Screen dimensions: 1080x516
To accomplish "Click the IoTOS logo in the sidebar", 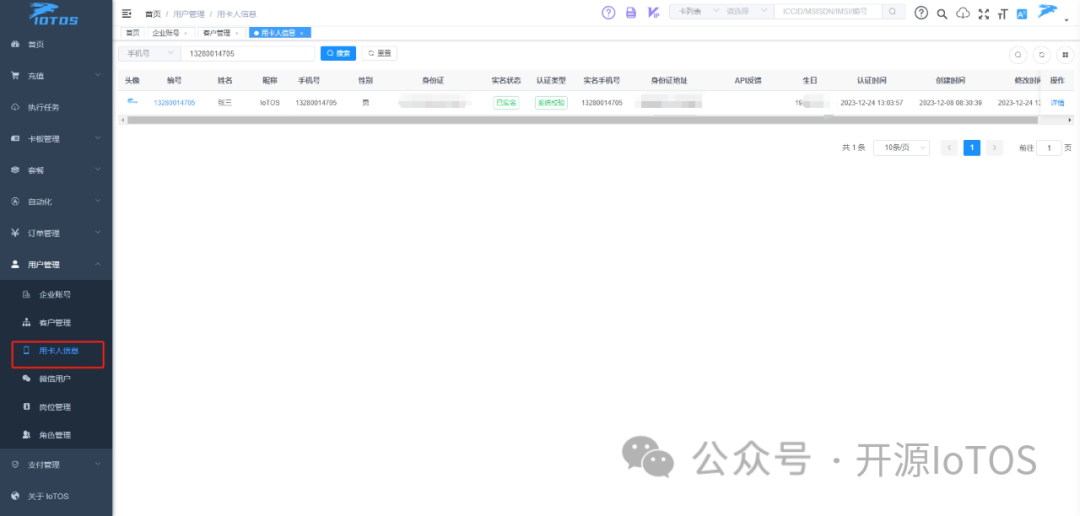I will (x=54, y=14).
